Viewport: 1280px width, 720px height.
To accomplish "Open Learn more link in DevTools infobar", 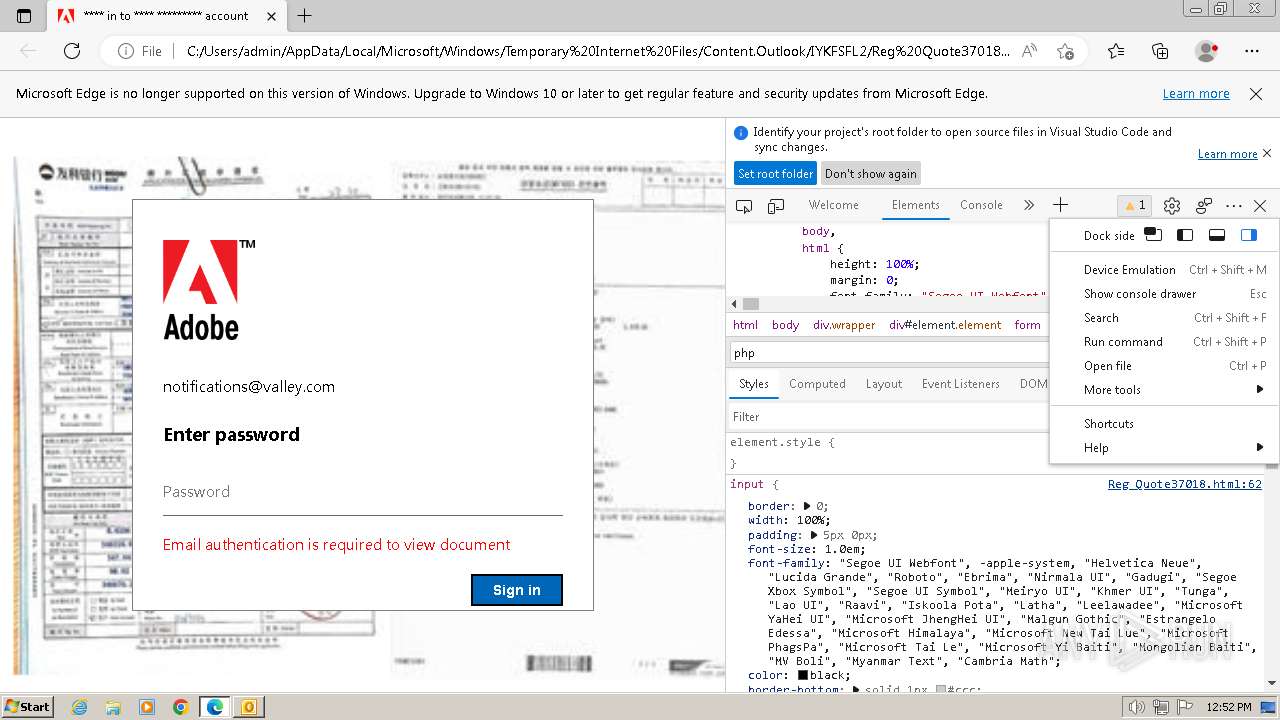I will click(1228, 154).
